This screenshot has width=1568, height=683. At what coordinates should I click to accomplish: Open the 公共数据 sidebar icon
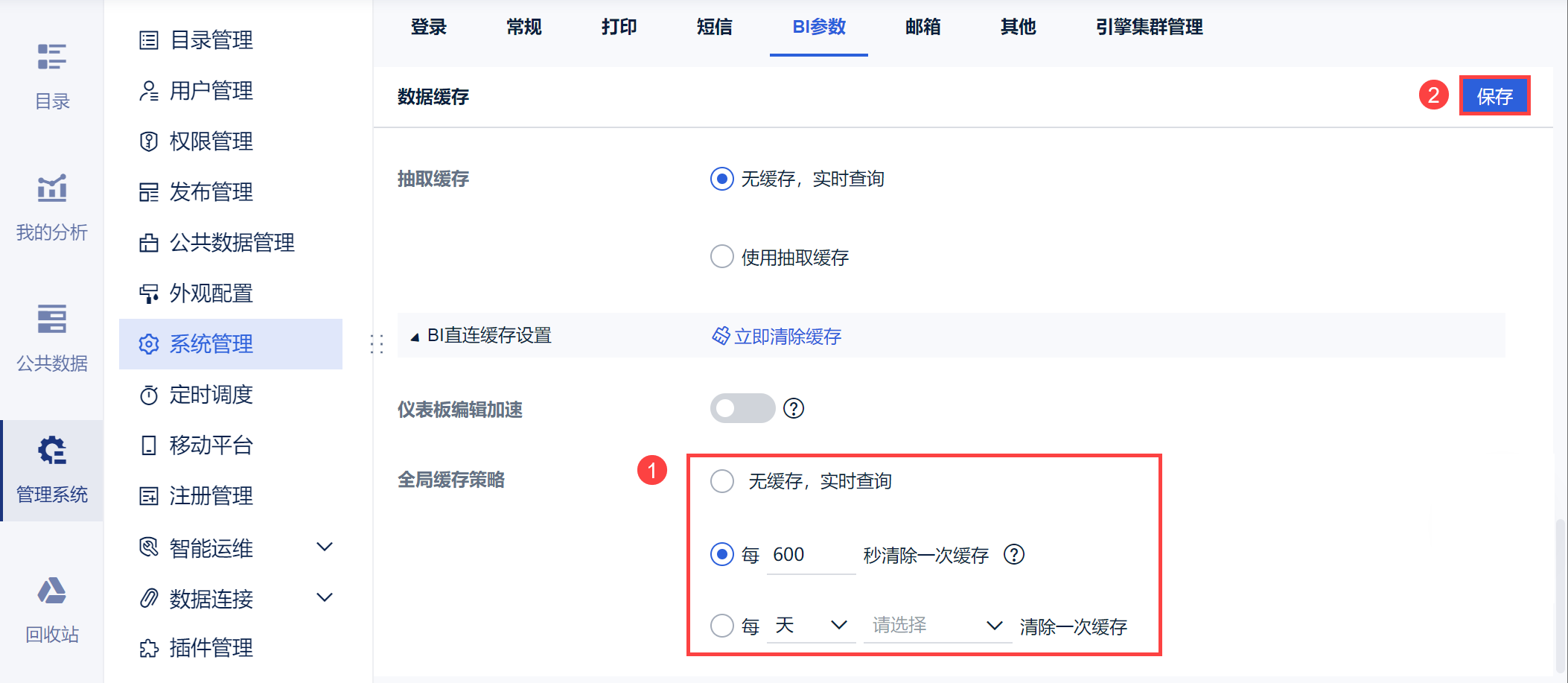click(x=51, y=320)
